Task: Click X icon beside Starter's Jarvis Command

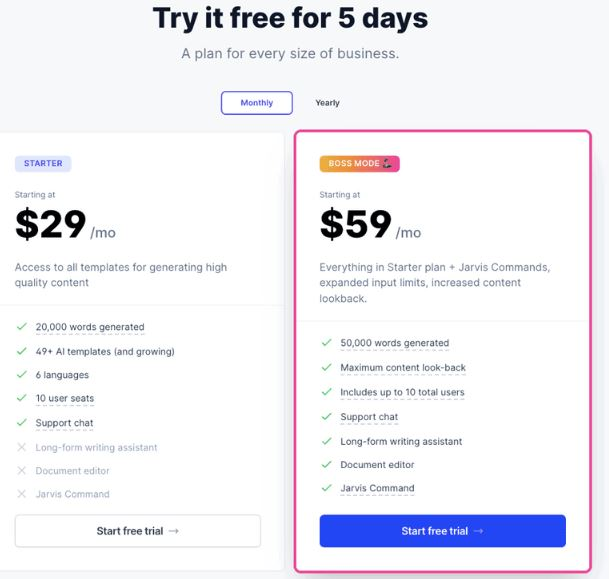Action: coord(22,494)
